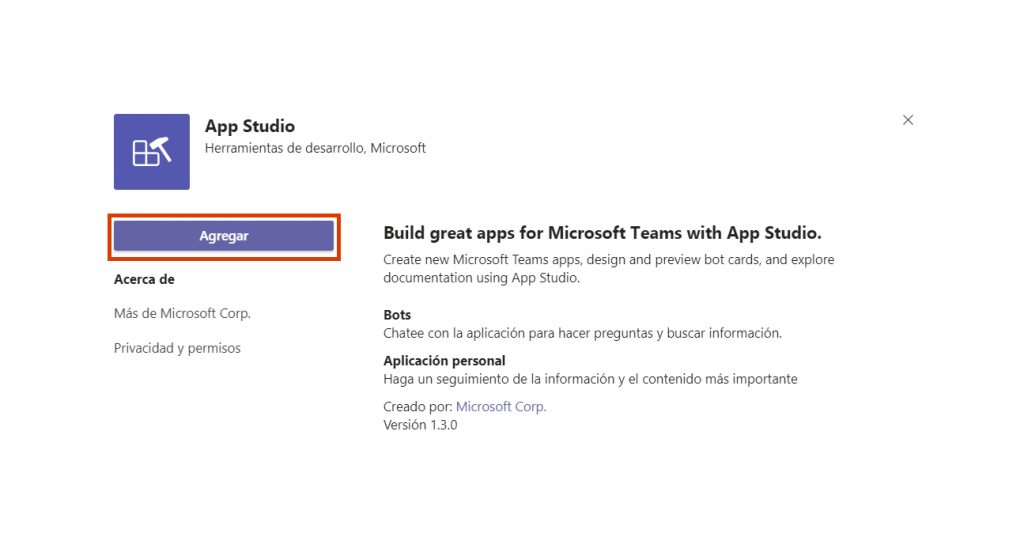Click the 'Chatee con la aplicación' description
This screenshot has width=1024, height=537.
coord(583,333)
